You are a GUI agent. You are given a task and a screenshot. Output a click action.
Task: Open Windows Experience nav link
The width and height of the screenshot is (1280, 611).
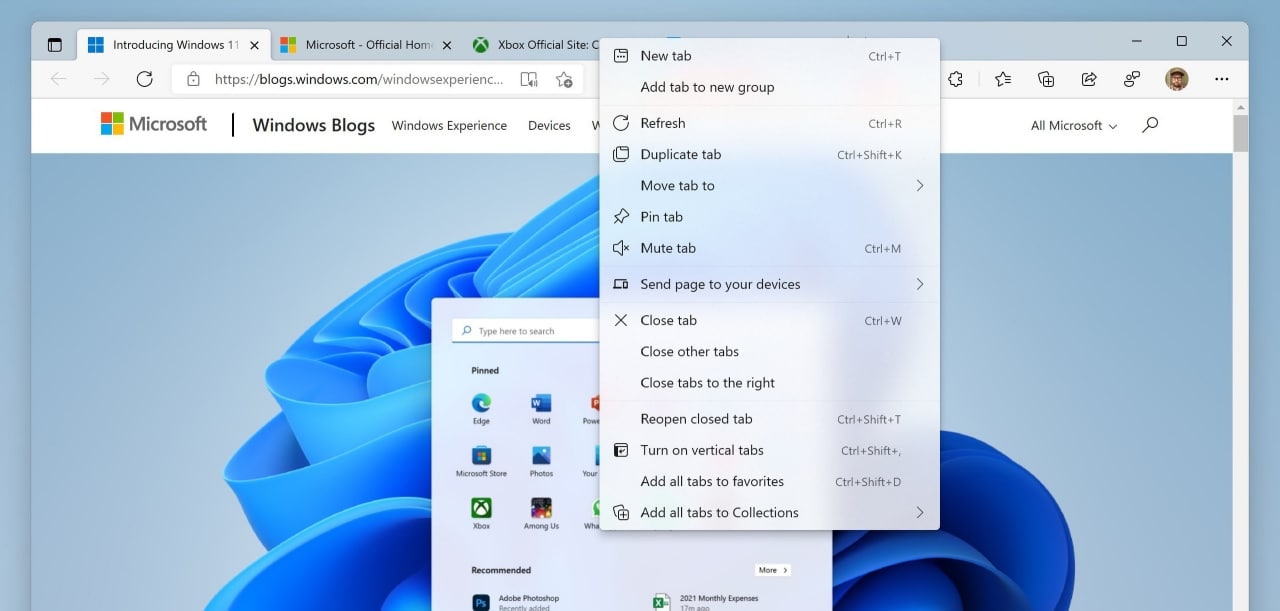(449, 125)
